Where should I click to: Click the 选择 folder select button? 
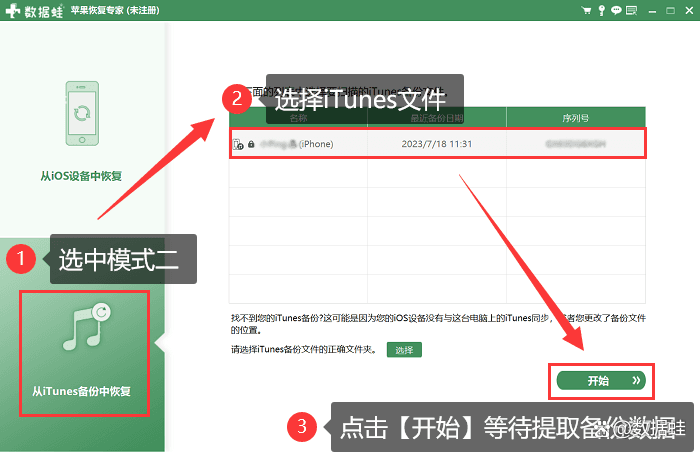(404, 350)
